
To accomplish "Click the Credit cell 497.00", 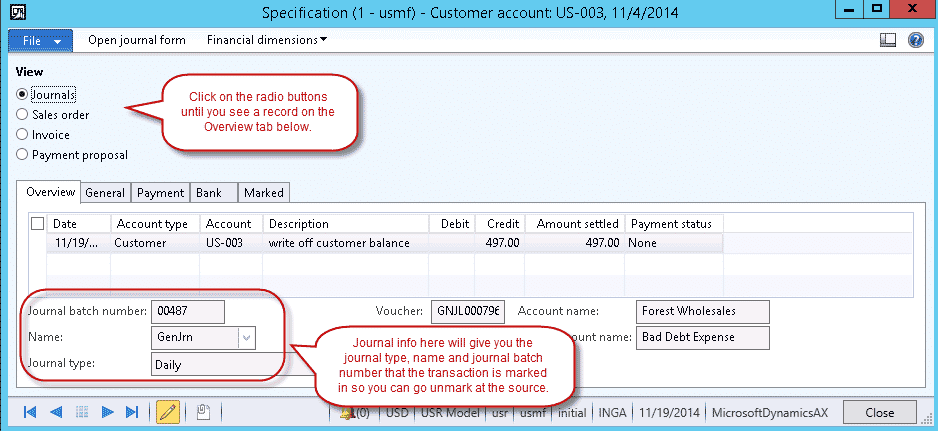I will (500, 243).
